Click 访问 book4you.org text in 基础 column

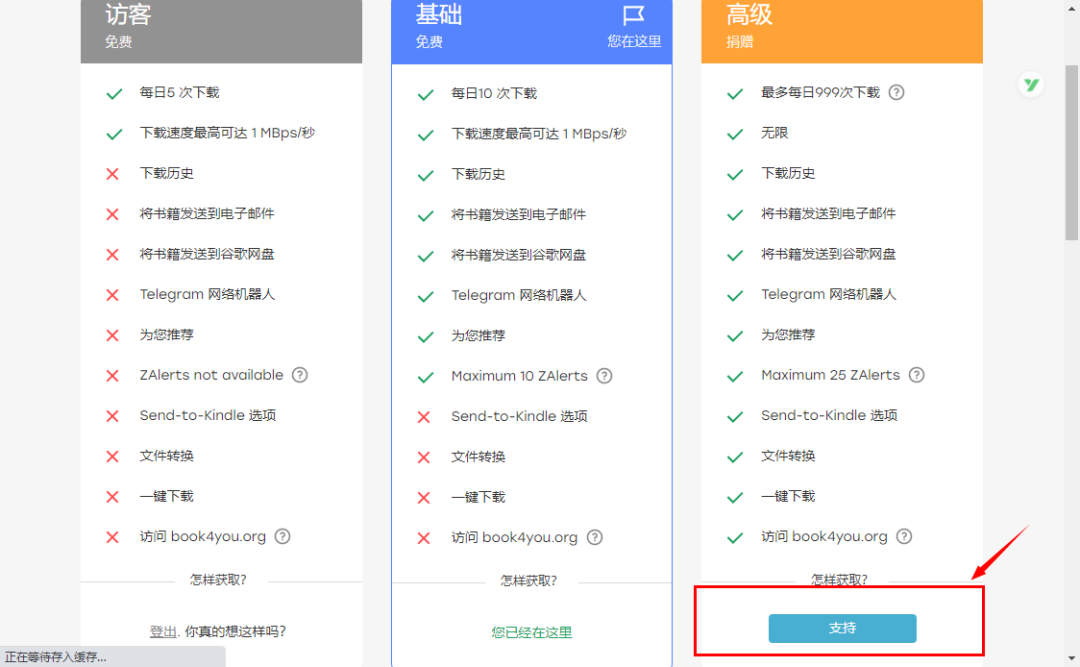pos(515,537)
